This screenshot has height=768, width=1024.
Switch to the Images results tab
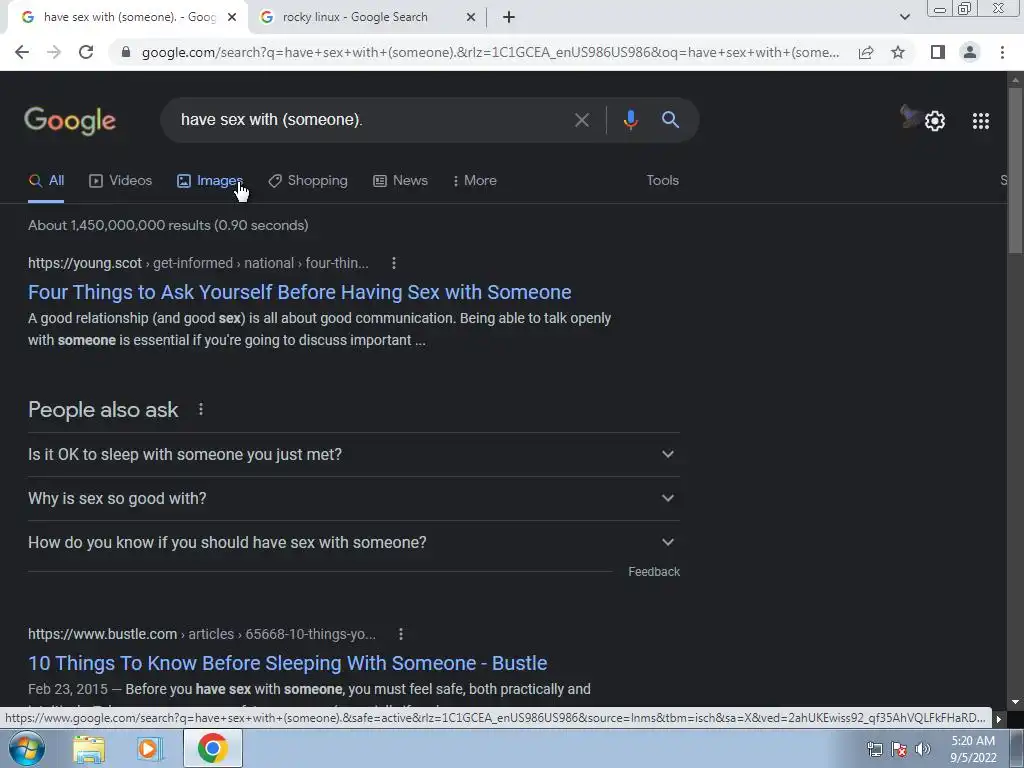click(210, 180)
